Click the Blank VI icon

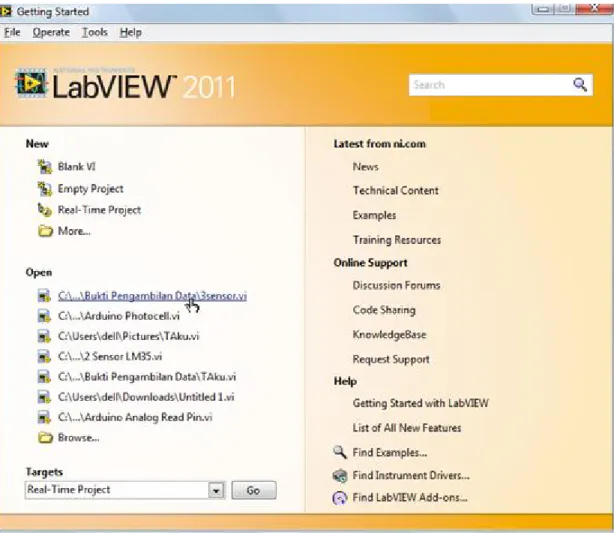45,167
